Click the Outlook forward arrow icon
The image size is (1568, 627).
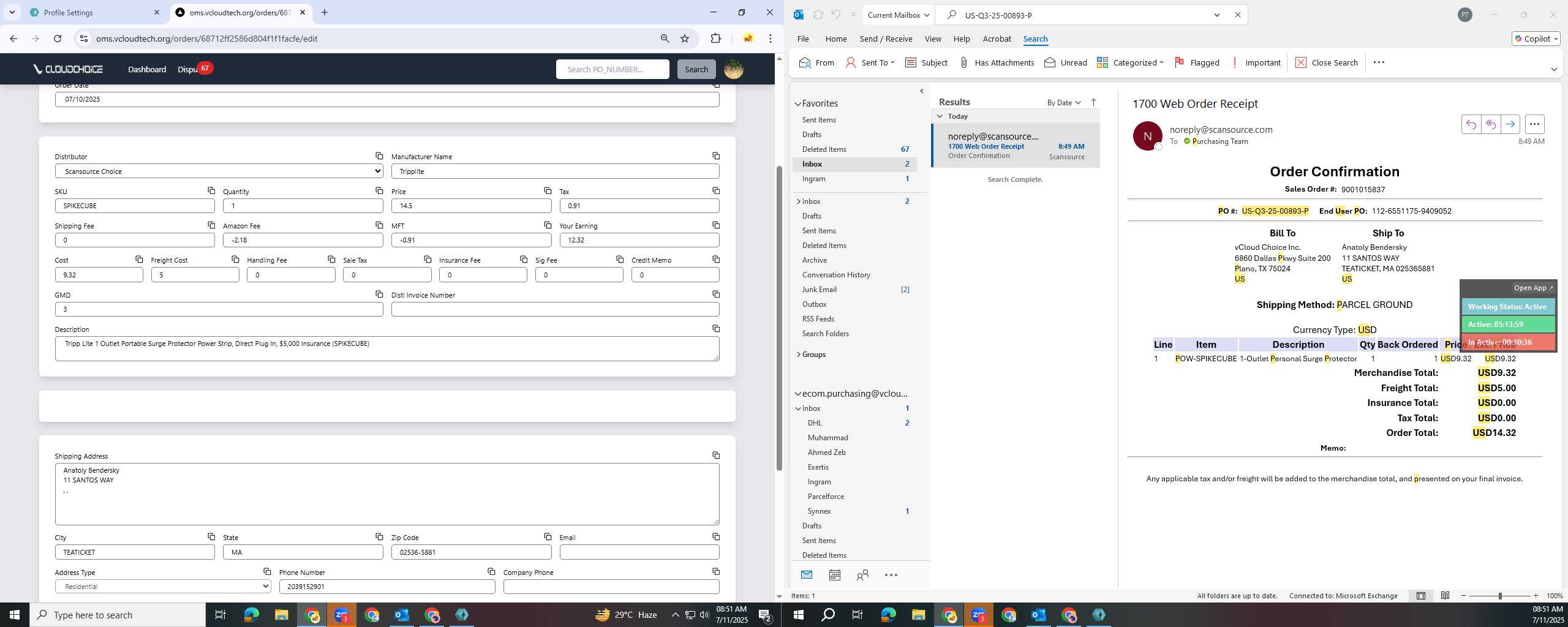[1510, 124]
